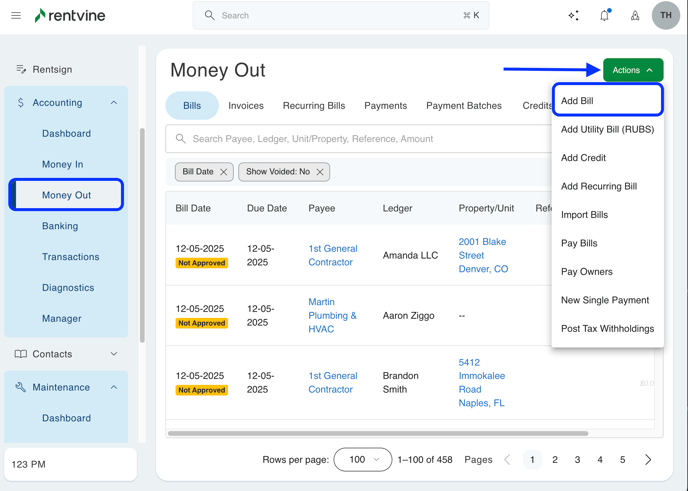Toggle the green Actions dropdown button
This screenshot has height=491, width=688.
click(633, 70)
